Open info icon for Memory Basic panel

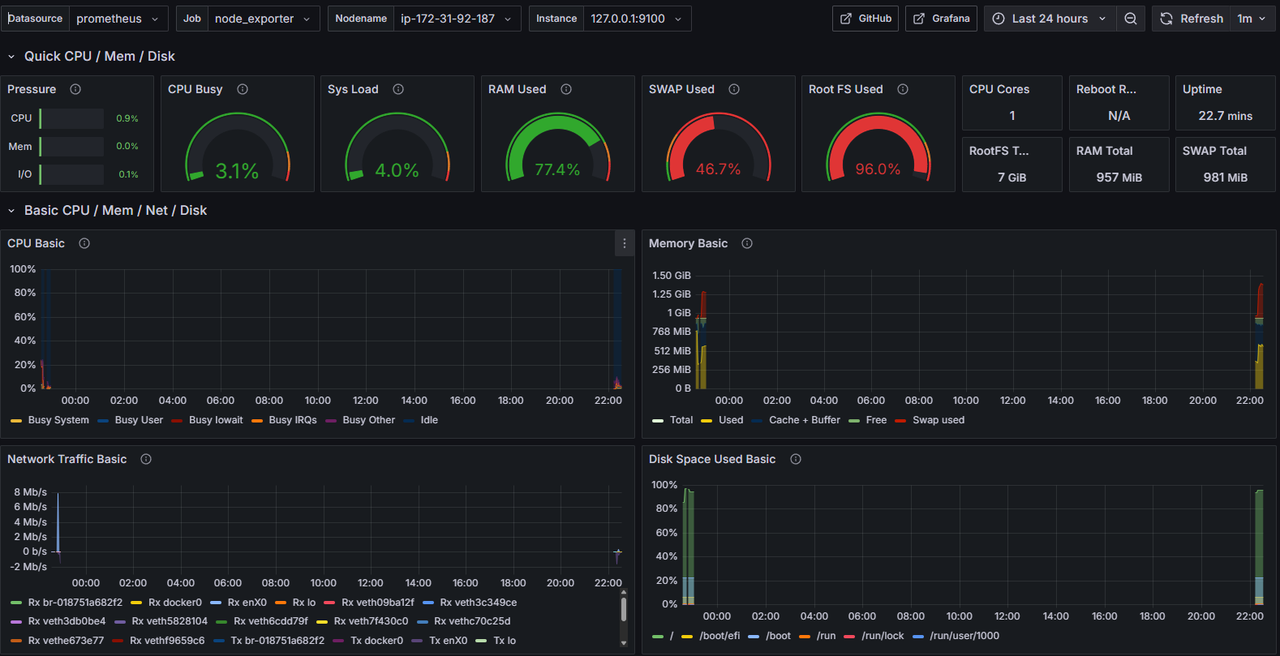pos(747,243)
